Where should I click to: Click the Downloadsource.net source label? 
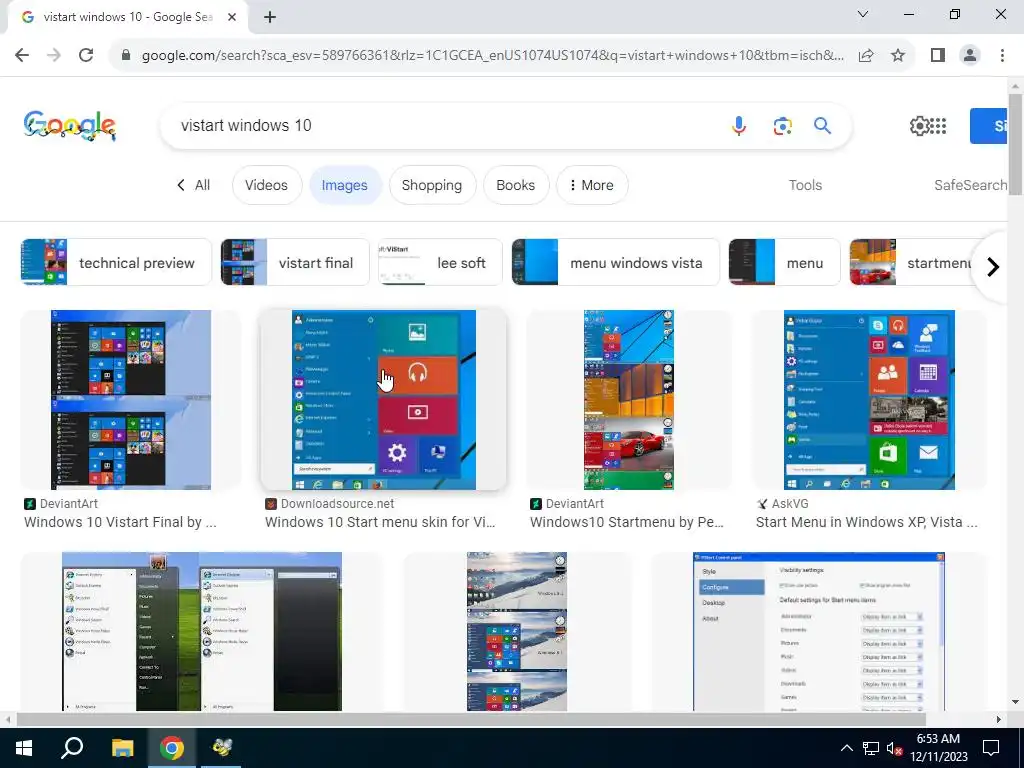coord(338,504)
